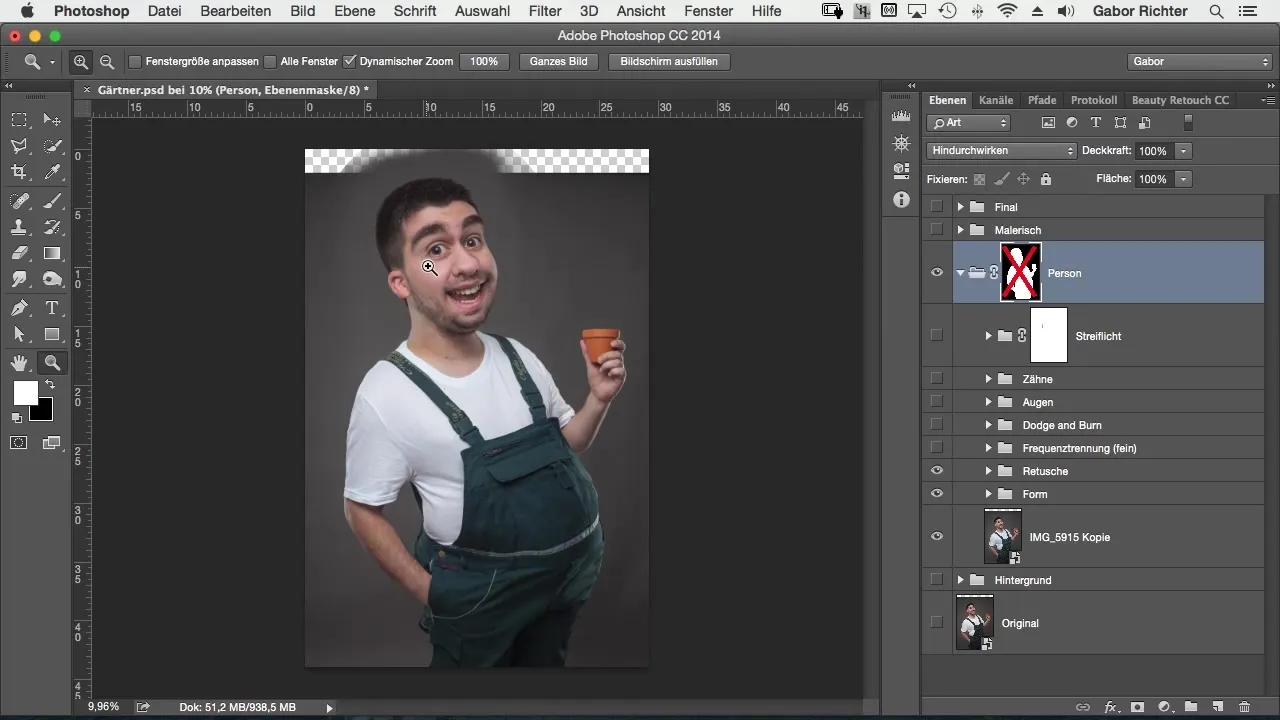Enable Alle Fenster checkbox
The height and width of the screenshot is (720, 1280).
pyautogui.click(x=270, y=62)
